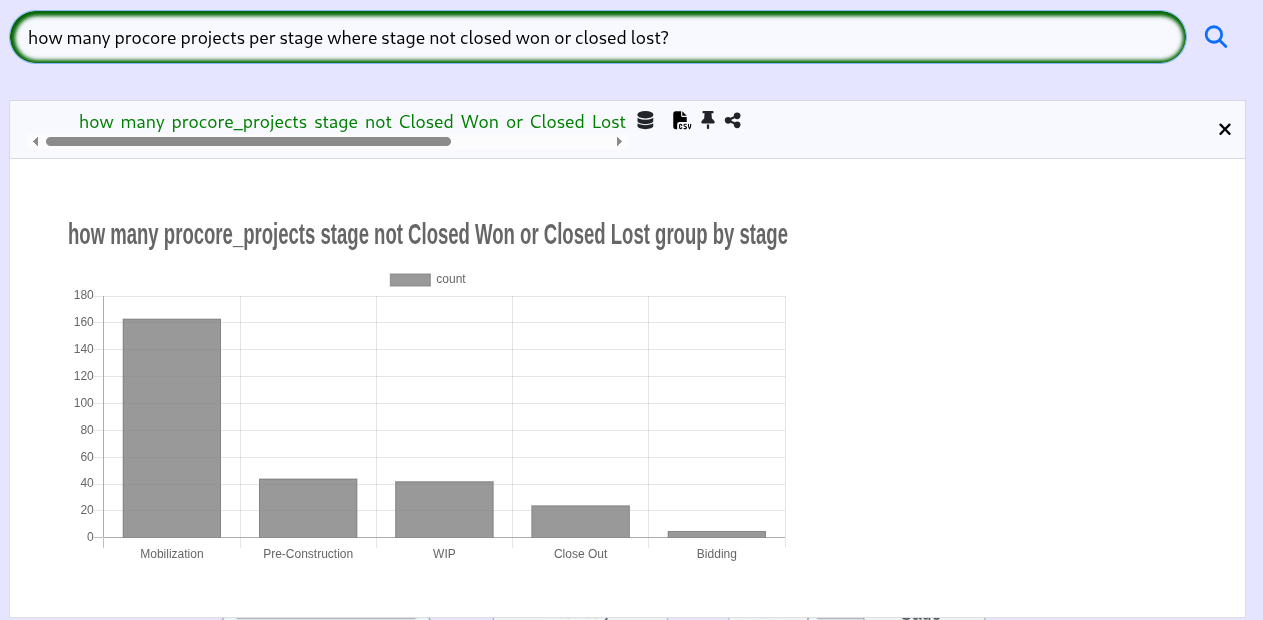Click the blue search magnifier icon
The width and height of the screenshot is (1263, 620).
(1215, 38)
